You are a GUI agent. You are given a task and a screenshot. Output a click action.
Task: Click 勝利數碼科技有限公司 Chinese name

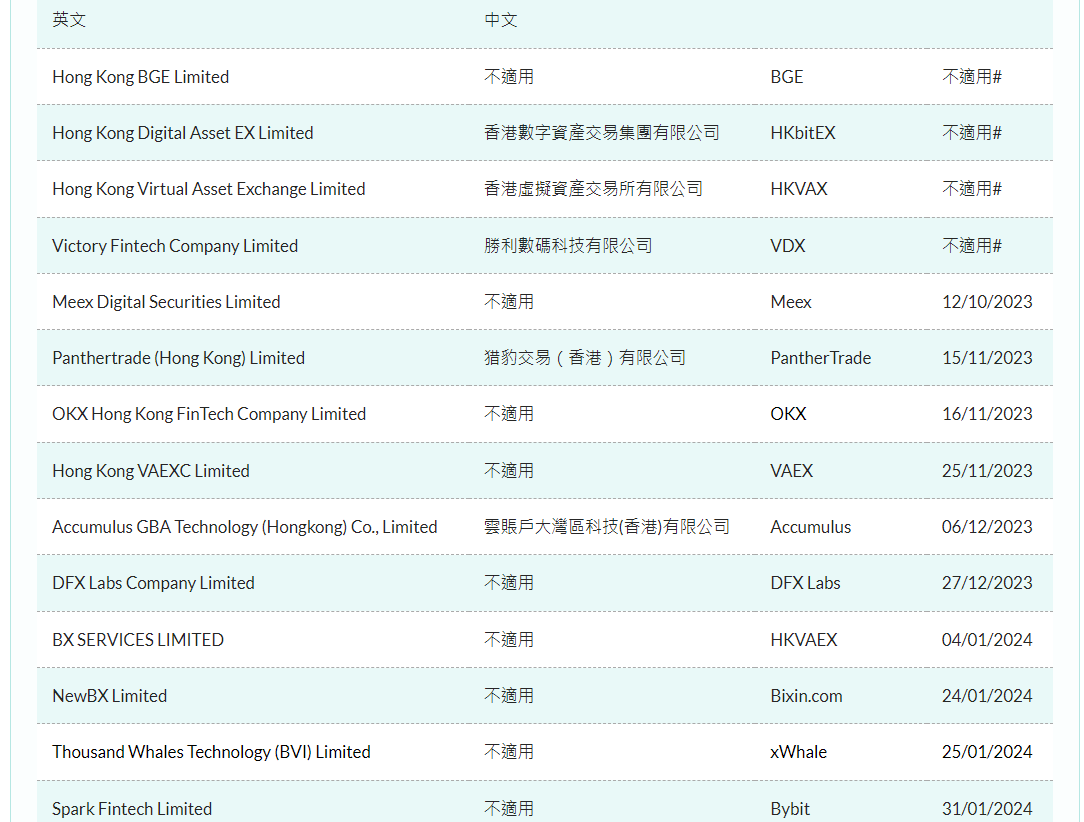point(568,245)
